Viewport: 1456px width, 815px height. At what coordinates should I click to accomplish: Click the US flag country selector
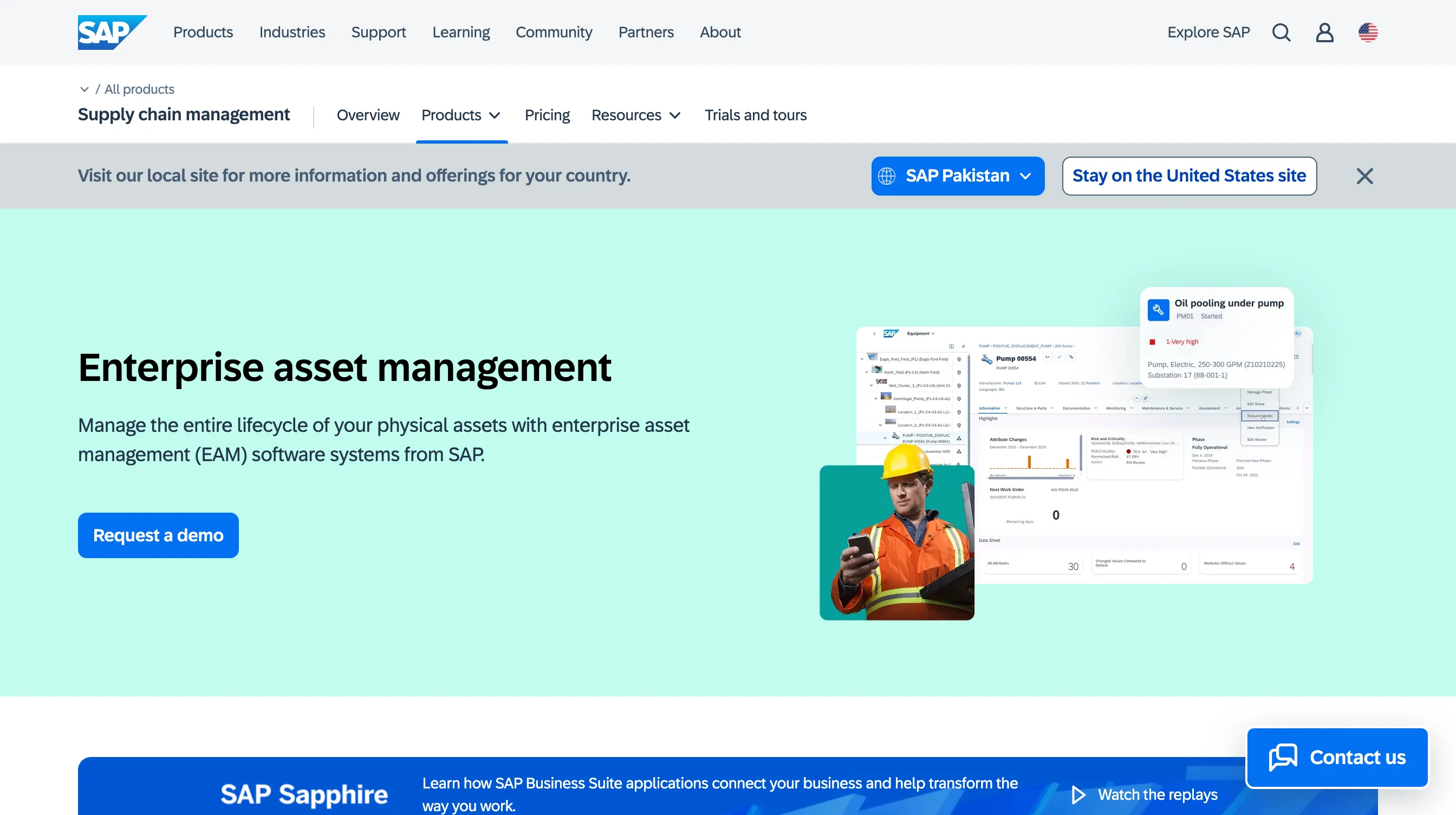coord(1368,32)
